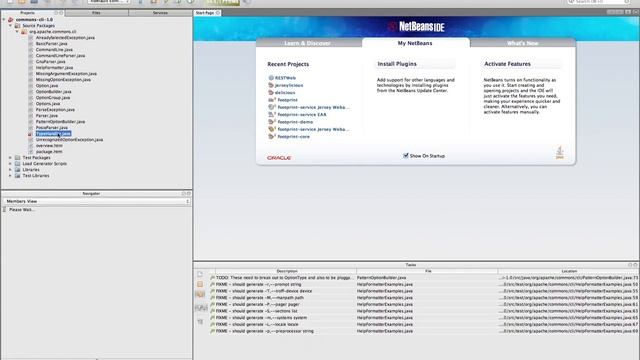Image resolution: width=640 pixels, height=360 pixels.
Task: Open the footprint-core recent project
Action: click(293, 136)
